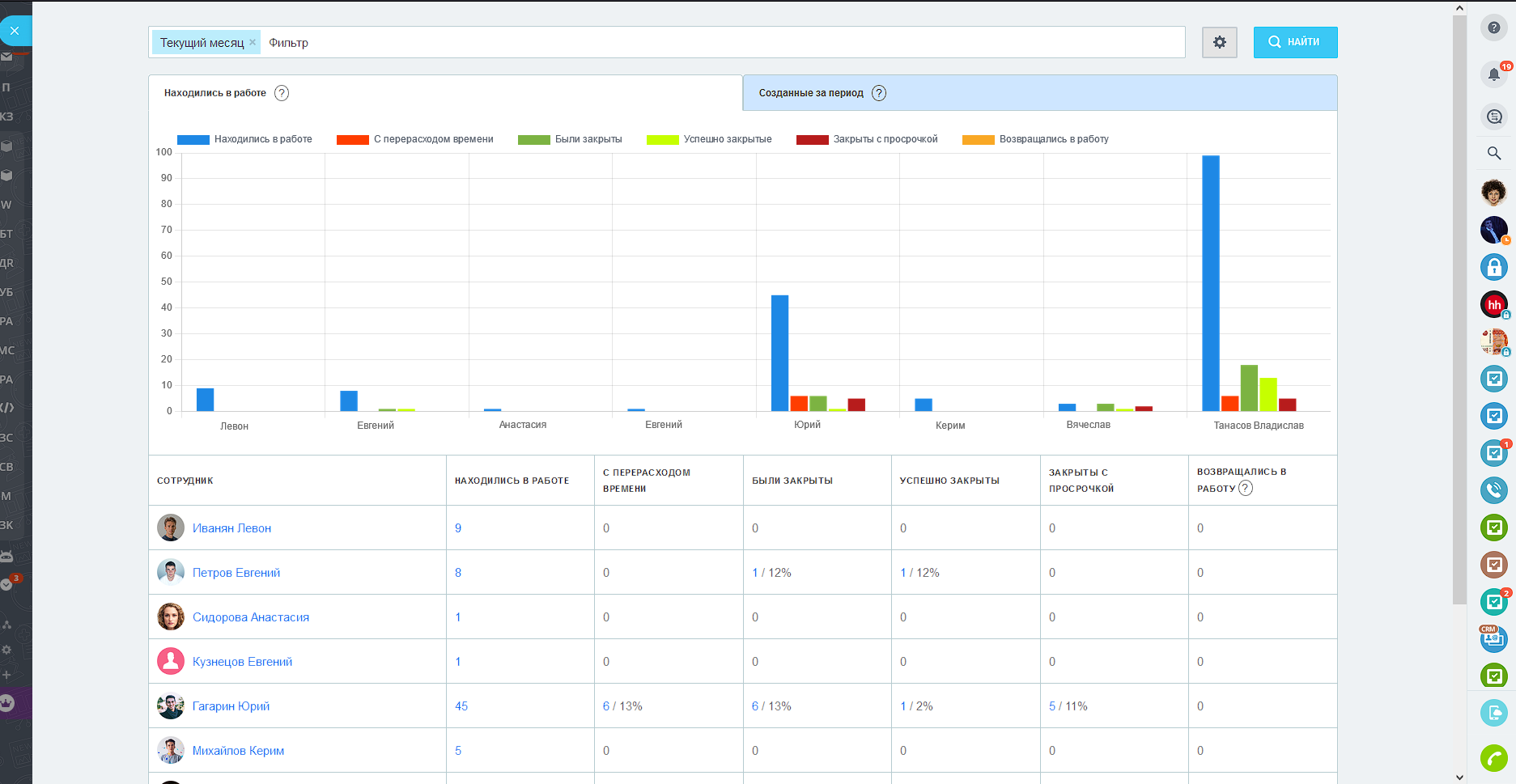This screenshot has height=784, width=1516.
Task: Click the scrollbar down arrow at bottom right
Action: (x=1459, y=777)
